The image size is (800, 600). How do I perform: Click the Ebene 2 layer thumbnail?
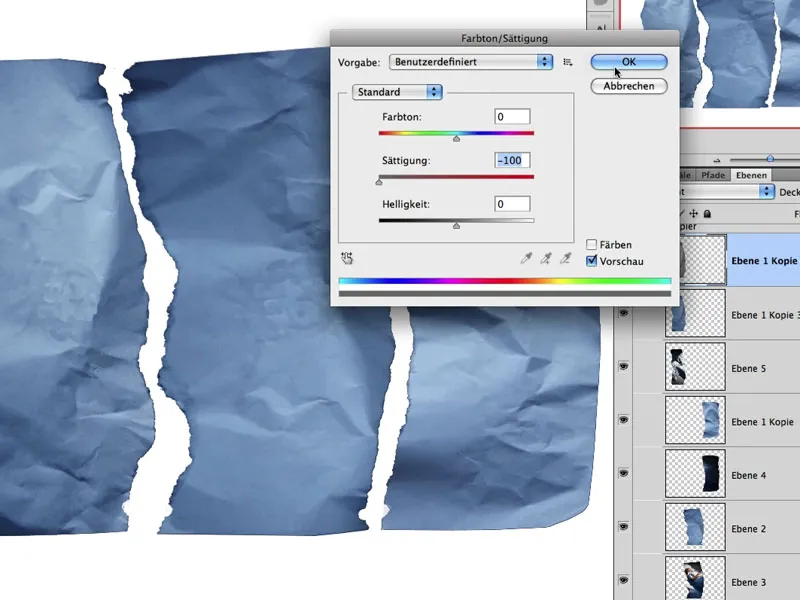pos(695,527)
